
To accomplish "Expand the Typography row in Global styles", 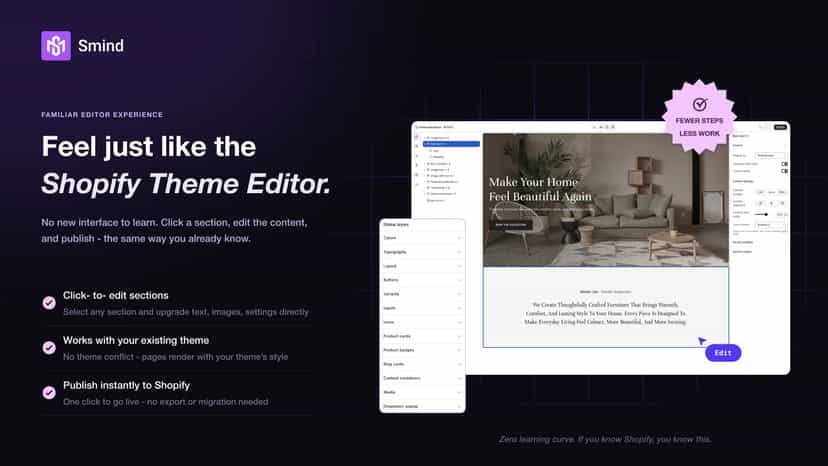I will 422,252.
